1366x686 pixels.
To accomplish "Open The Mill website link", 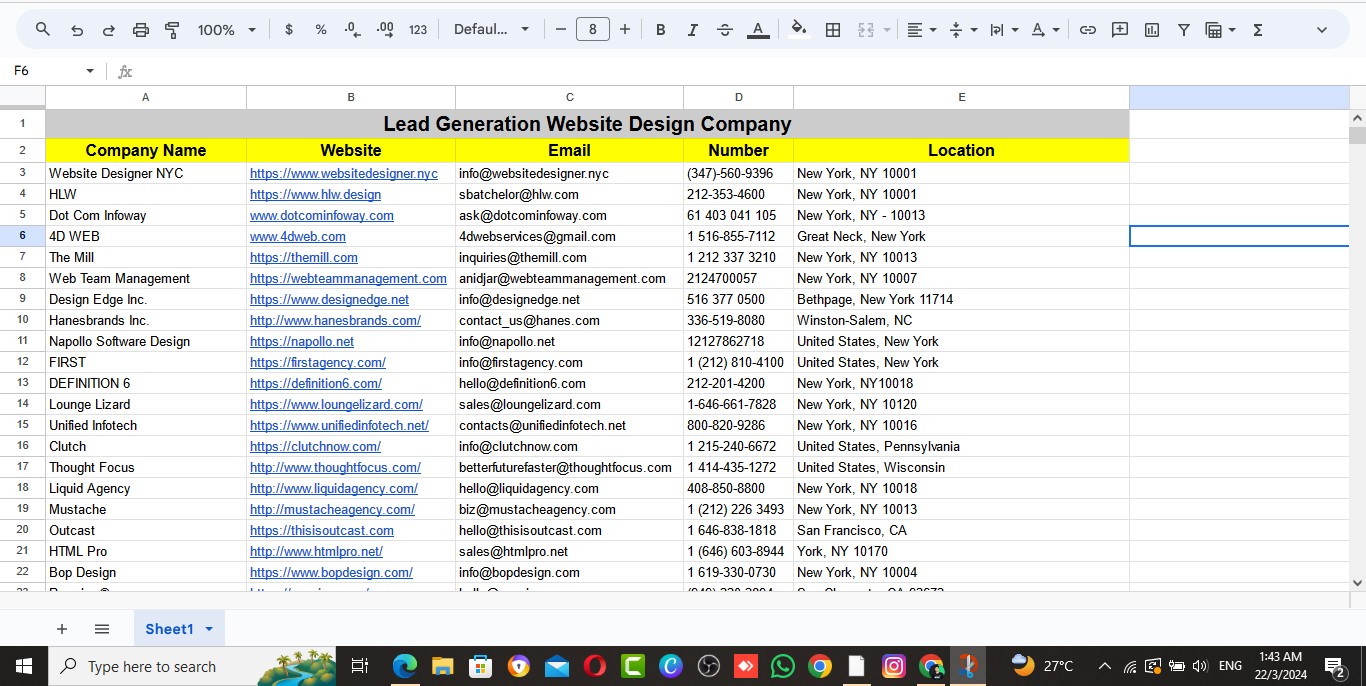I will point(303,257).
